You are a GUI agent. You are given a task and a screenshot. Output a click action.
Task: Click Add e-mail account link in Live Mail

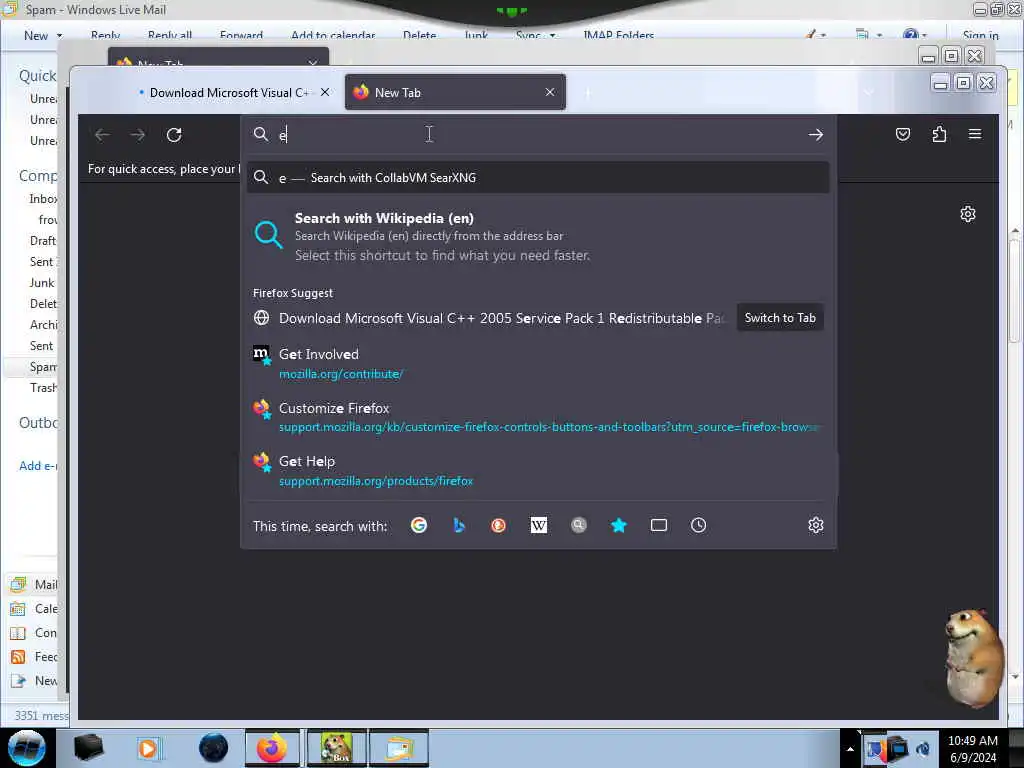[x=38, y=466]
